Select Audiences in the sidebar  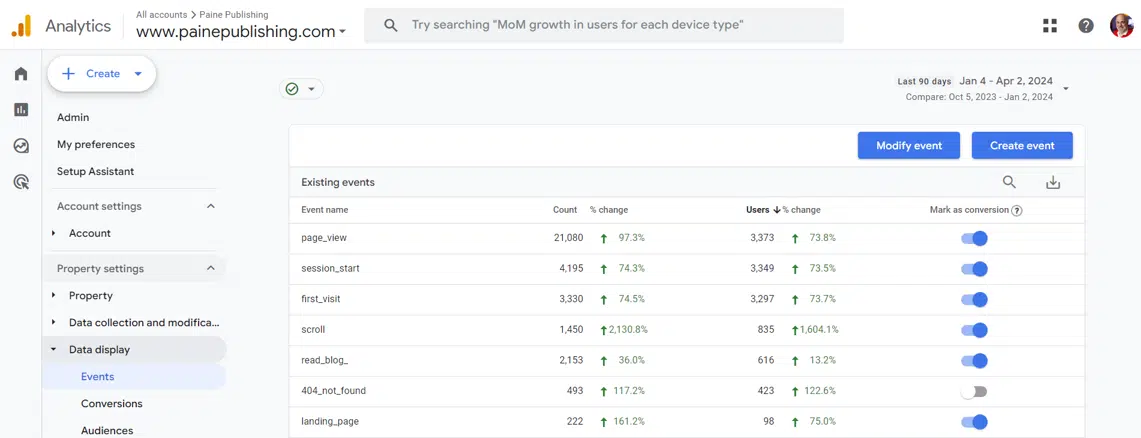(x=107, y=430)
